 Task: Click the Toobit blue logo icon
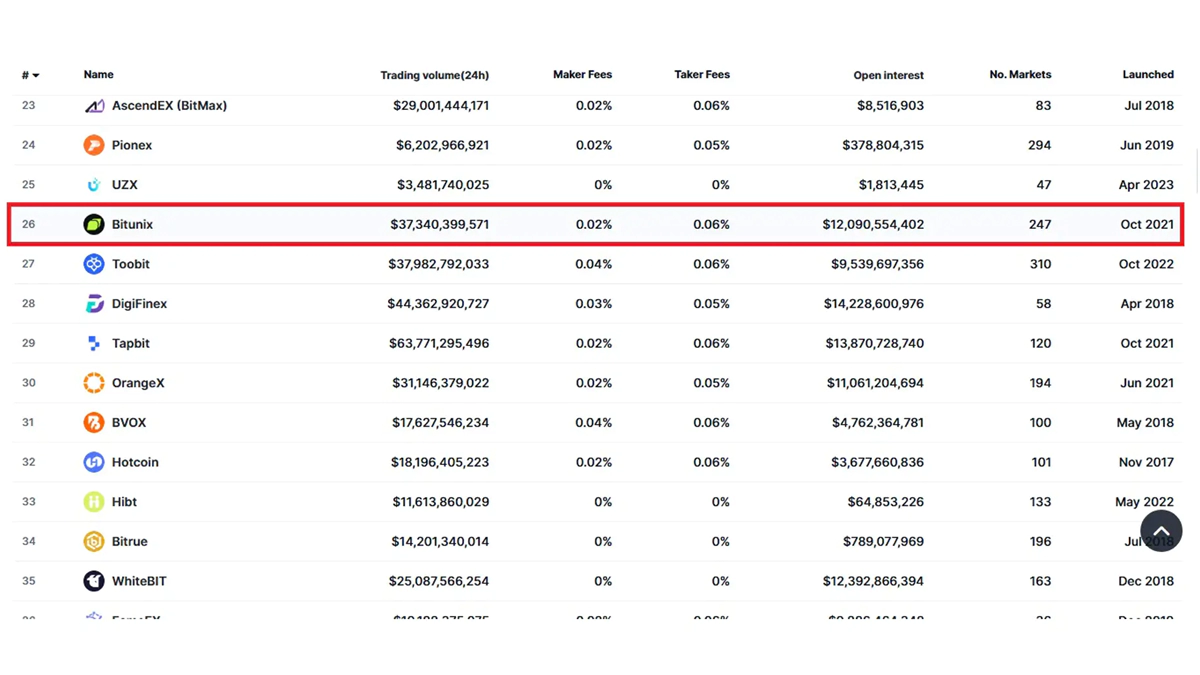[x=93, y=265]
